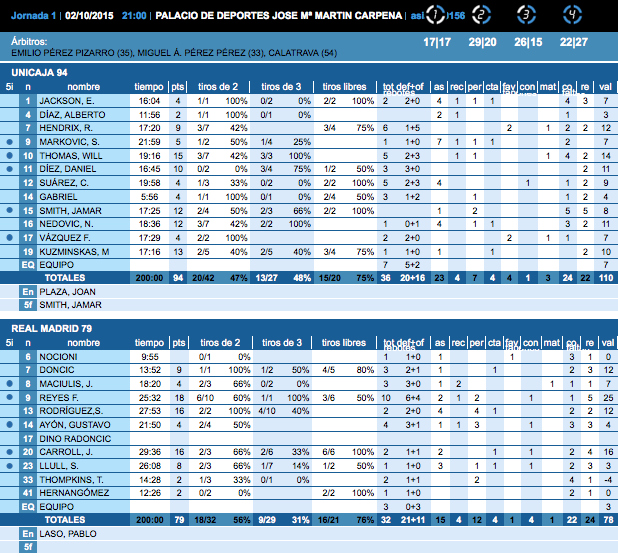
Task: Click the 17|17 first quarter score
Action: [x=437, y=42]
